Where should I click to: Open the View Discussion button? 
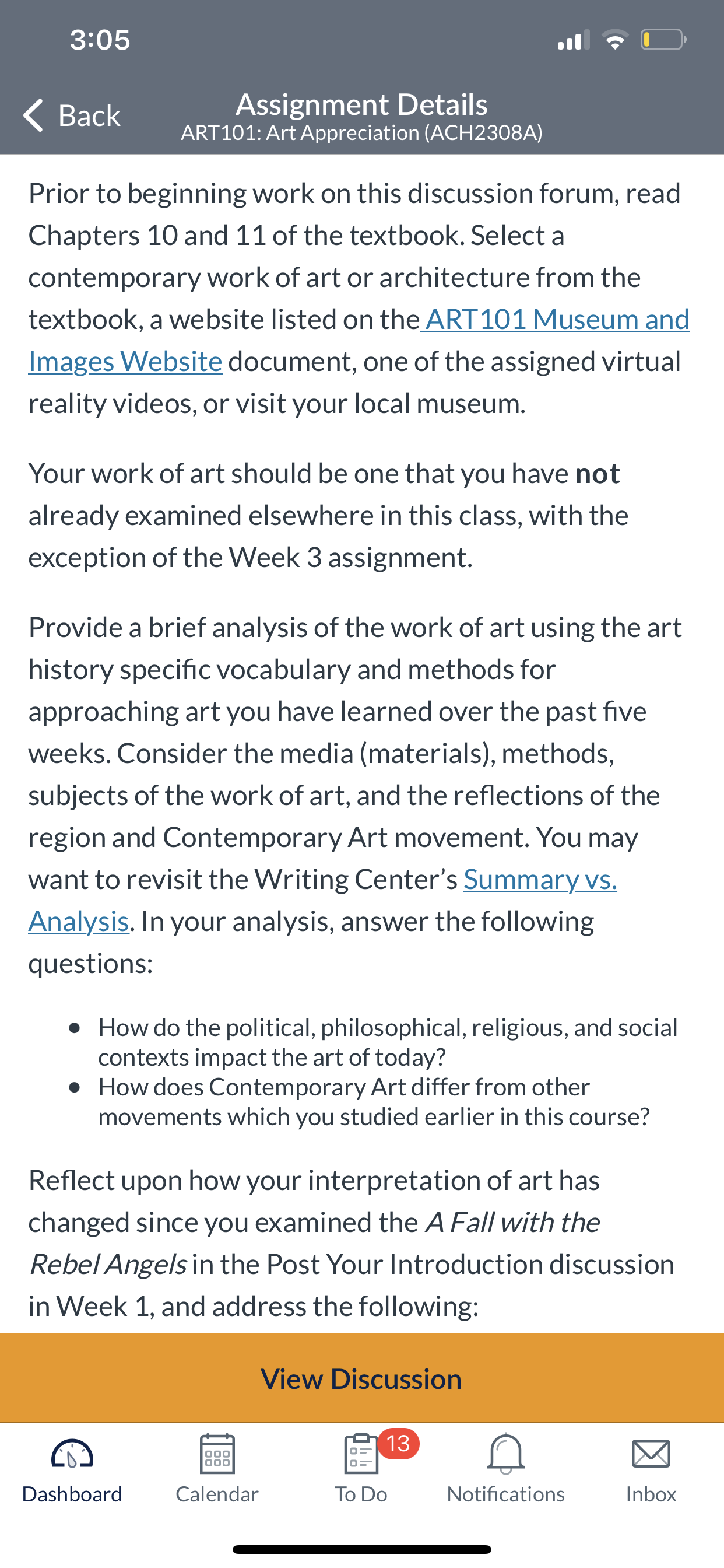pos(362,1378)
